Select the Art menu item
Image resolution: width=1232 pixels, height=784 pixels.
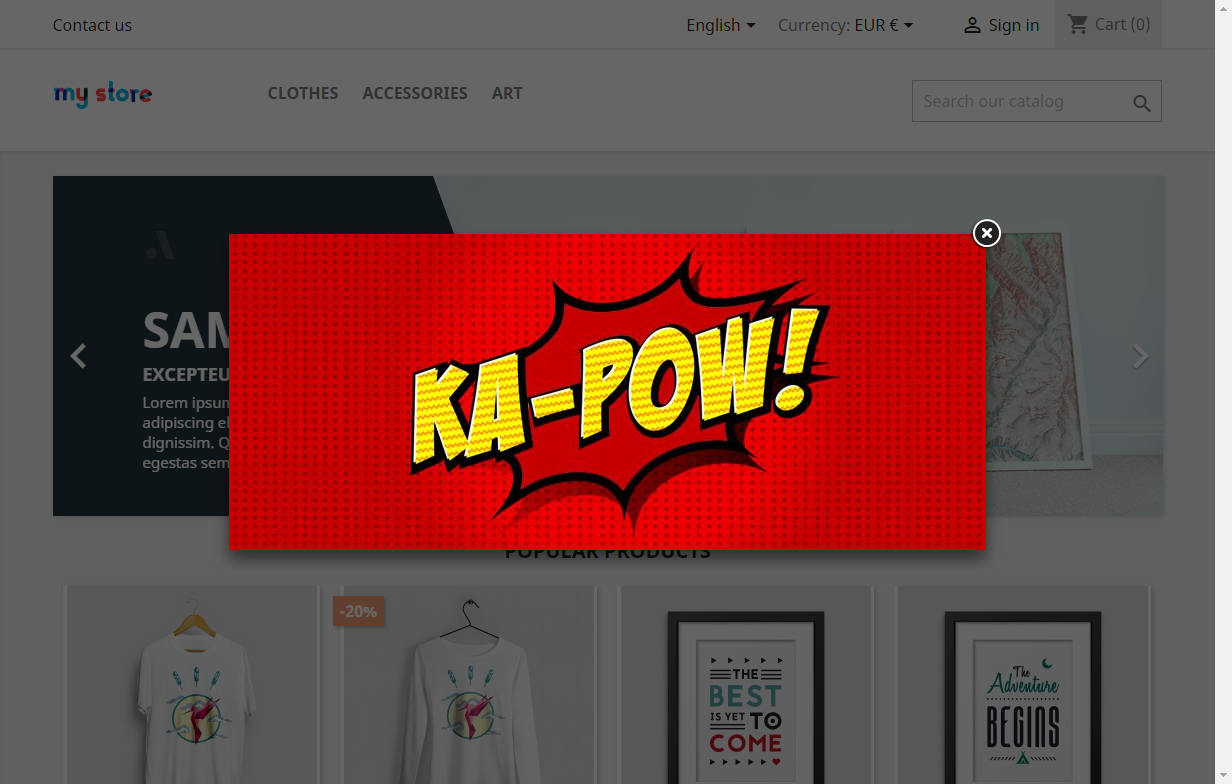[x=507, y=93]
